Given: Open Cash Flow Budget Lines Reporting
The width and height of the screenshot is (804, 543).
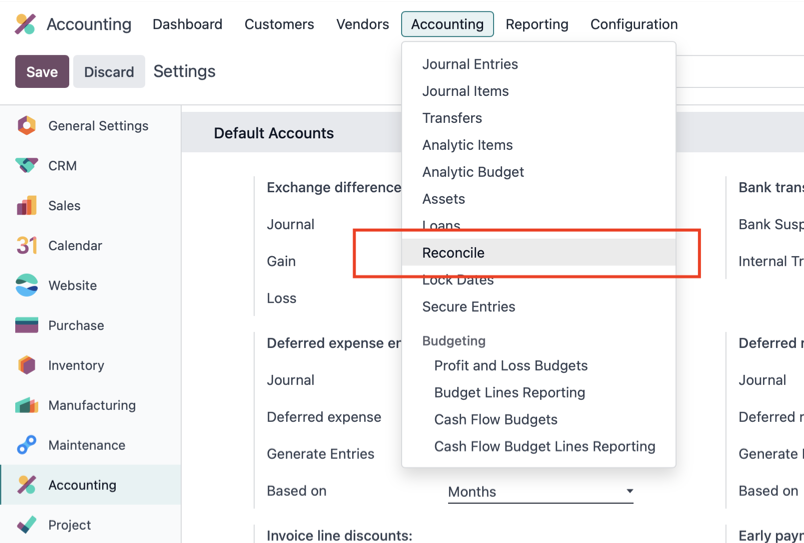Looking at the screenshot, I should pos(539,447).
